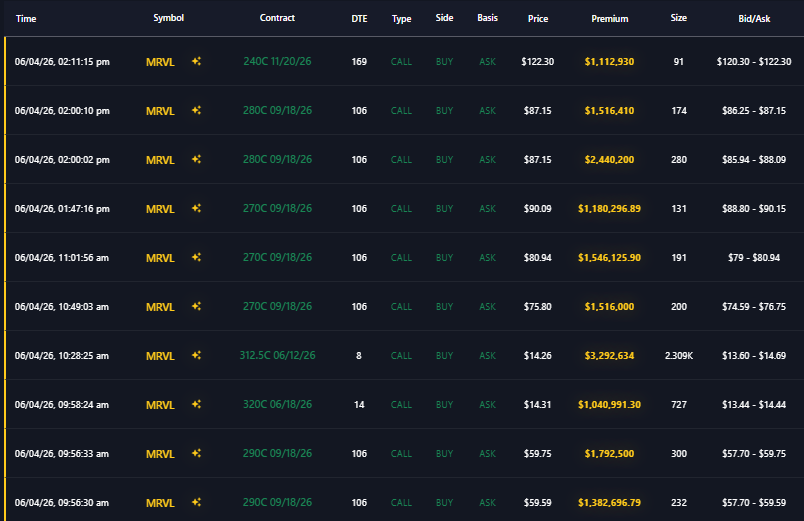Click the 06/04/26, 09:56:30 am timestamp
This screenshot has height=521, width=804.
tap(62, 503)
